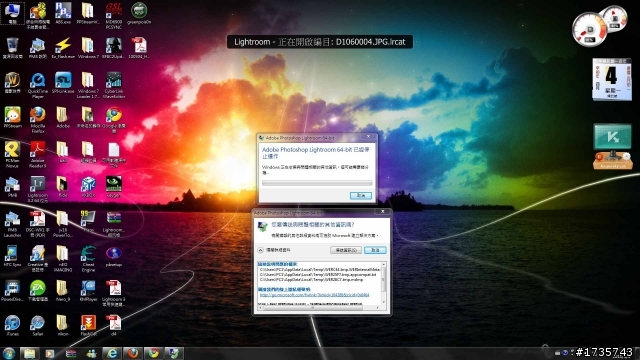Screen dimensions: 640x360
Task: Select the QuickTime Player shortcut
Action: point(38,85)
